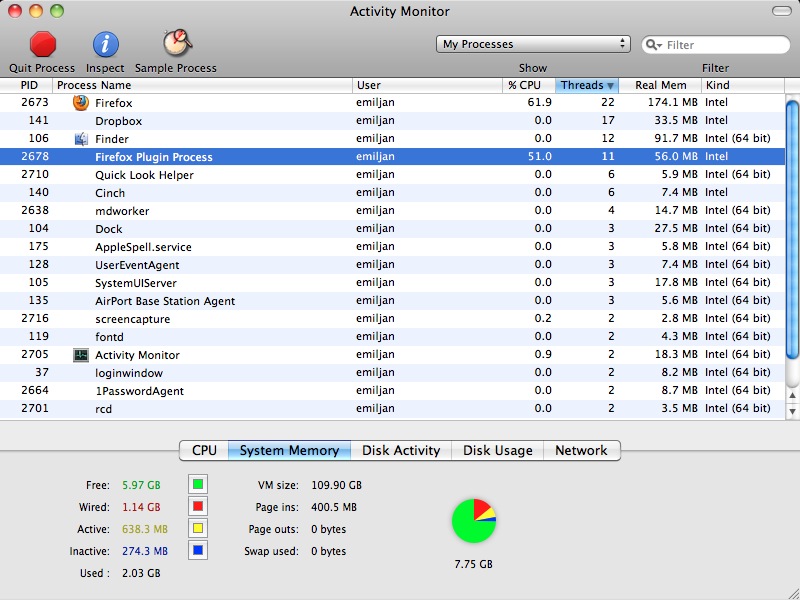Select the rcd process row
The height and width of the screenshot is (600, 800).
(392, 409)
